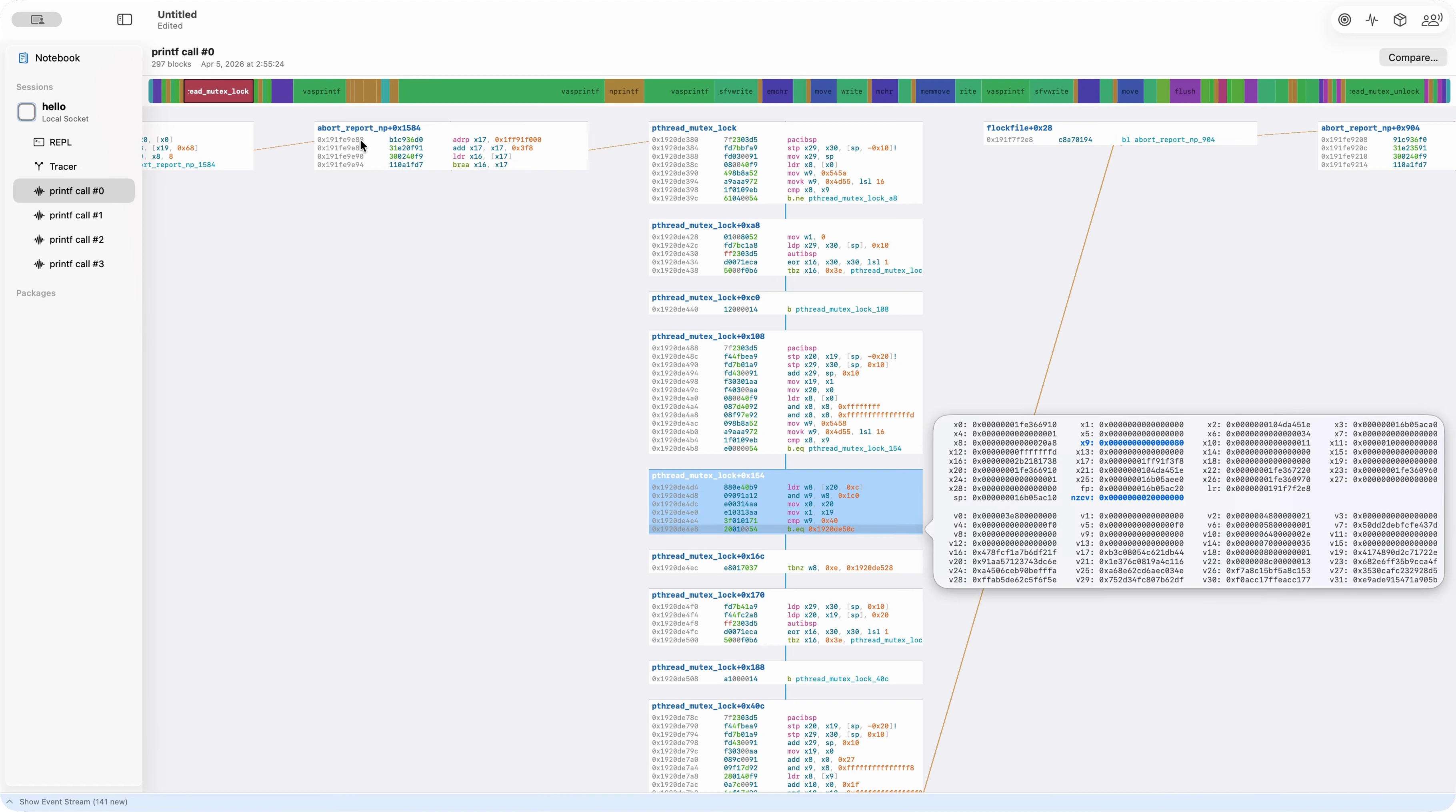Select the hello Local Socket session
The width and height of the screenshot is (1456, 812).
[x=74, y=112]
